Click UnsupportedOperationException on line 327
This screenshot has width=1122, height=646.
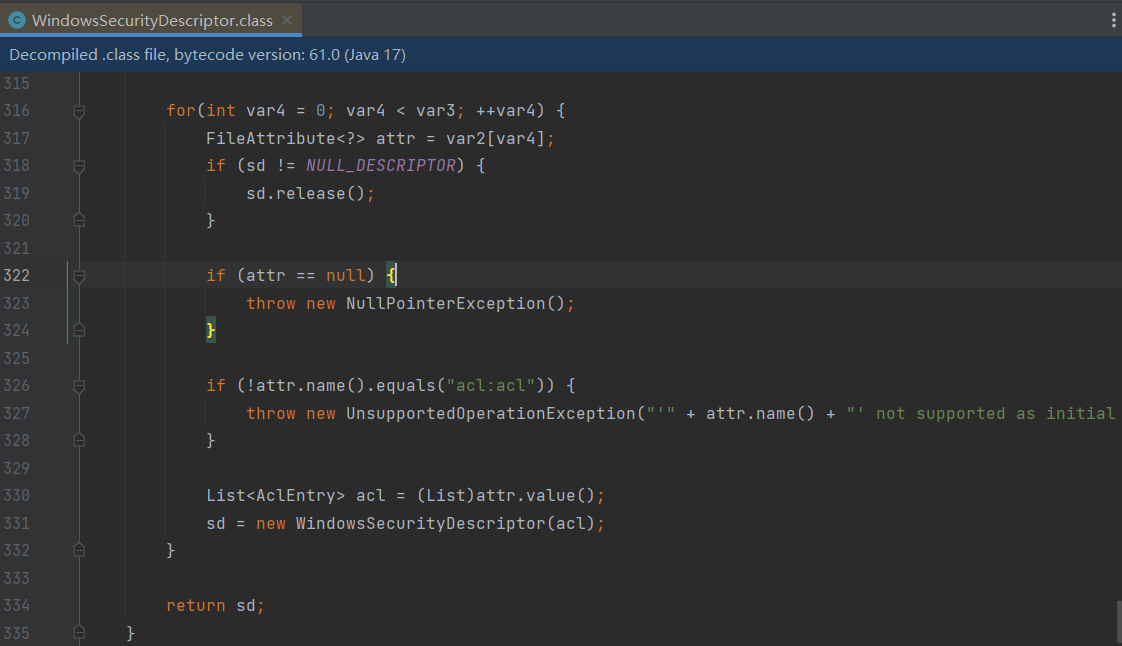[x=491, y=413]
